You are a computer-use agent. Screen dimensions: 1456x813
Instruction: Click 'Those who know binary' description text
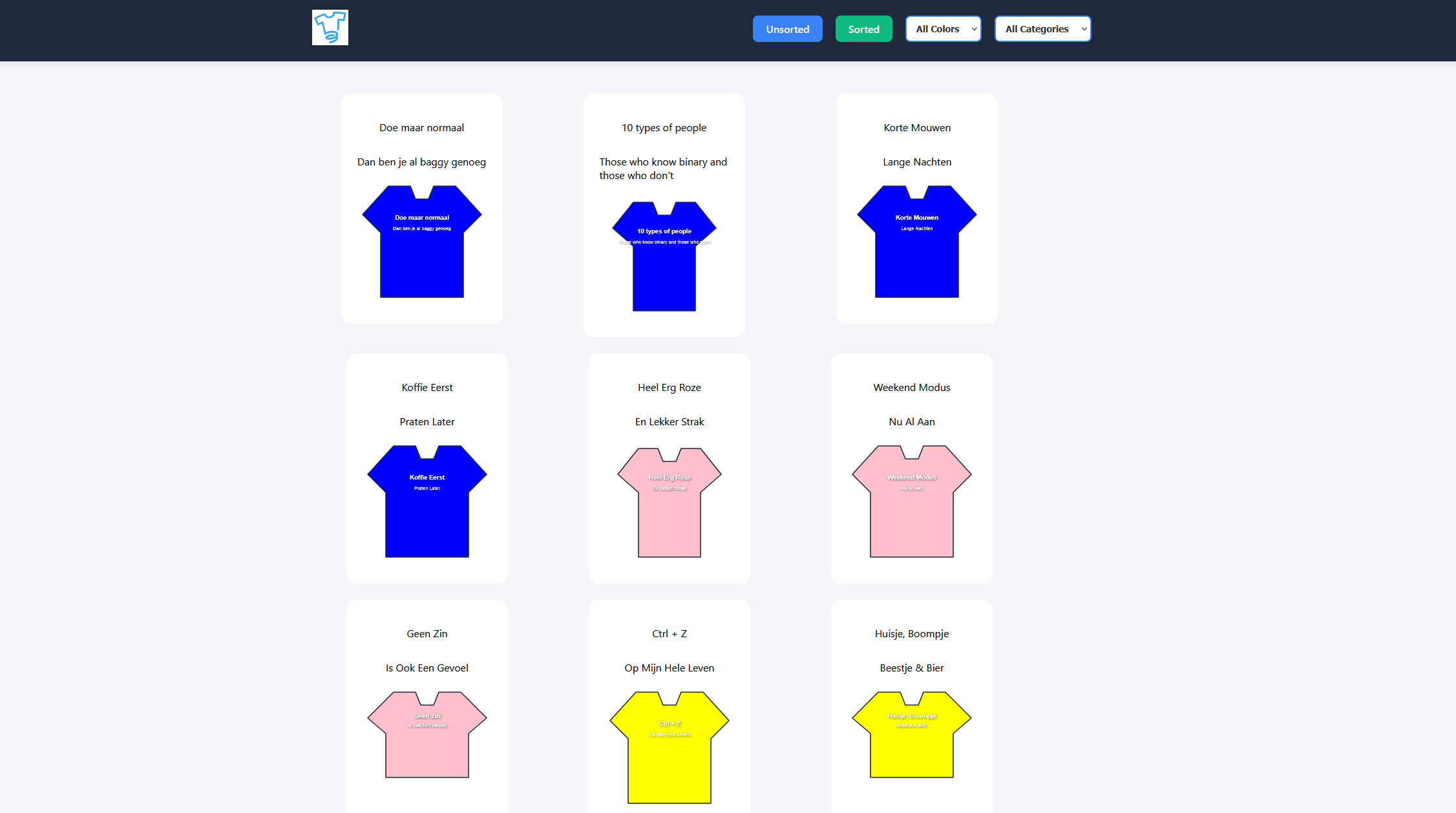pos(664,169)
